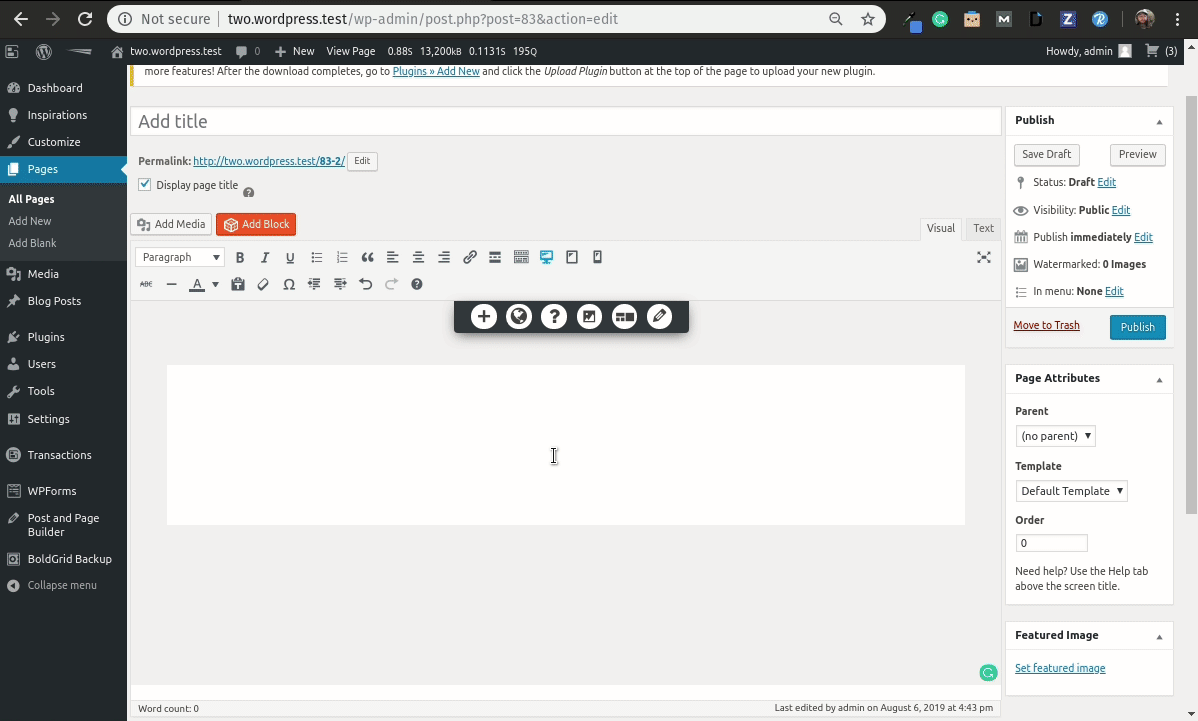This screenshot has height=721, width=1198.
Task: Select the mobile phone preview icon
Action: click(598, 258)
